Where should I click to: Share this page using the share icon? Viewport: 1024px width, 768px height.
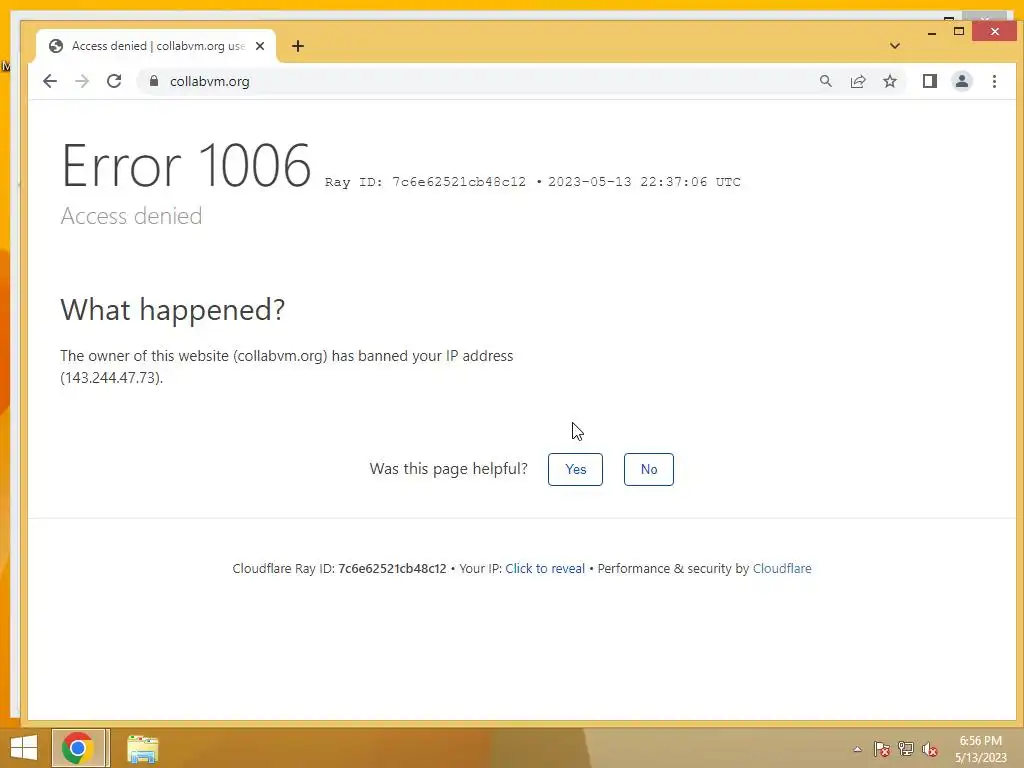(x=857, y=81)
